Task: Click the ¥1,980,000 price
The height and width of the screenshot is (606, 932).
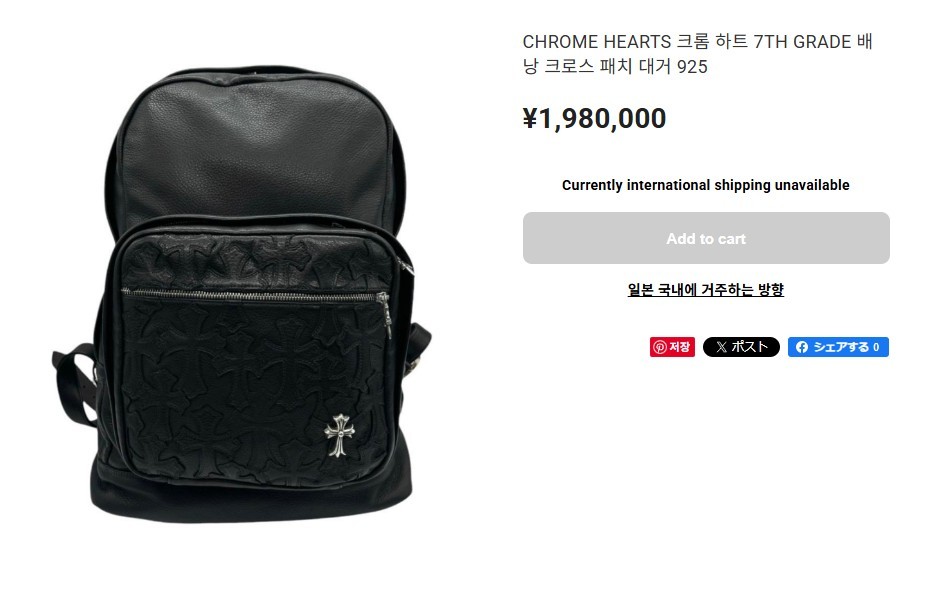Action: pyautogui.click(x=594, y=118)
